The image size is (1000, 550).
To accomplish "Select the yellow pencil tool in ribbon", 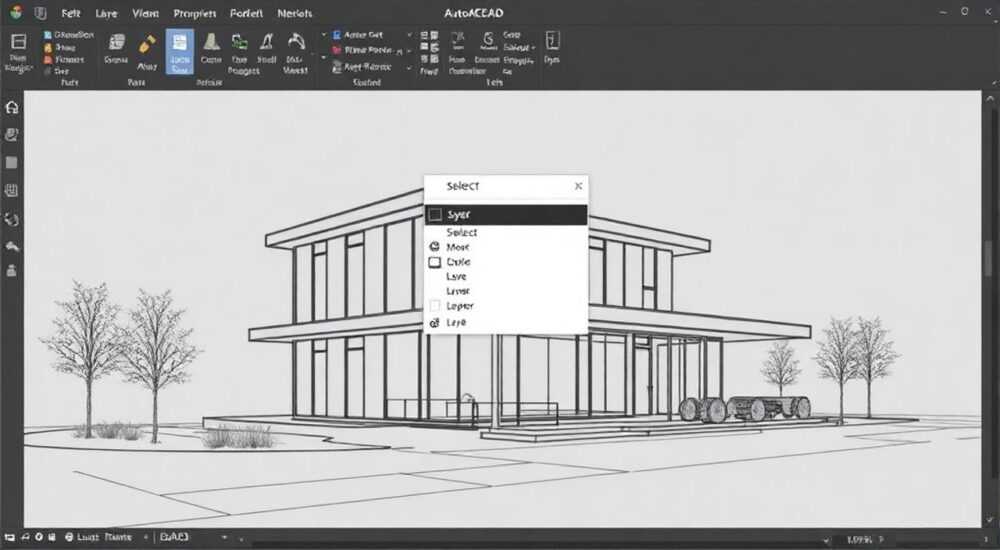I will [x=147, y=44].
